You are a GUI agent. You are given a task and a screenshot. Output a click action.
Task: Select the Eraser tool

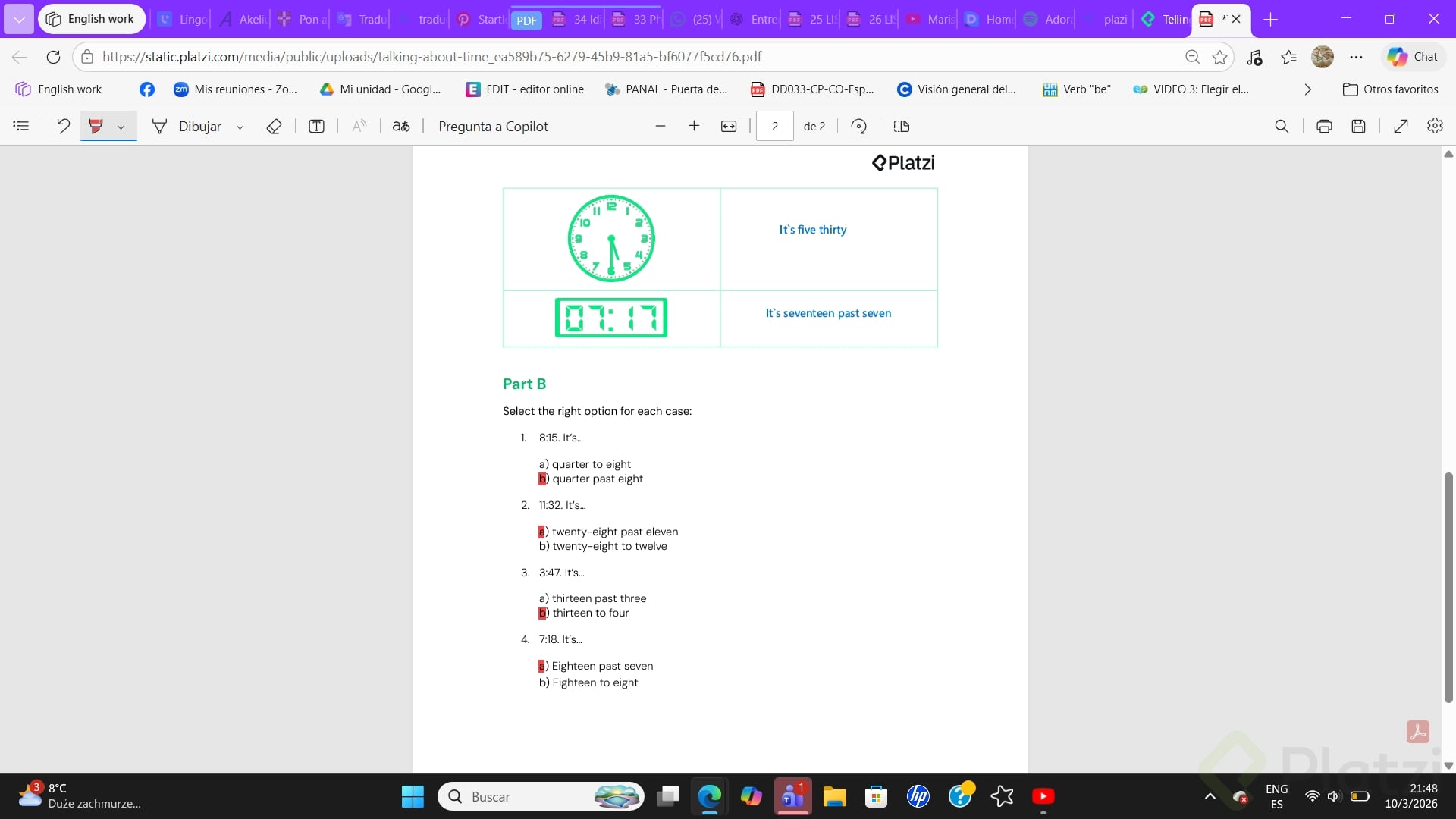coord(274,127)
